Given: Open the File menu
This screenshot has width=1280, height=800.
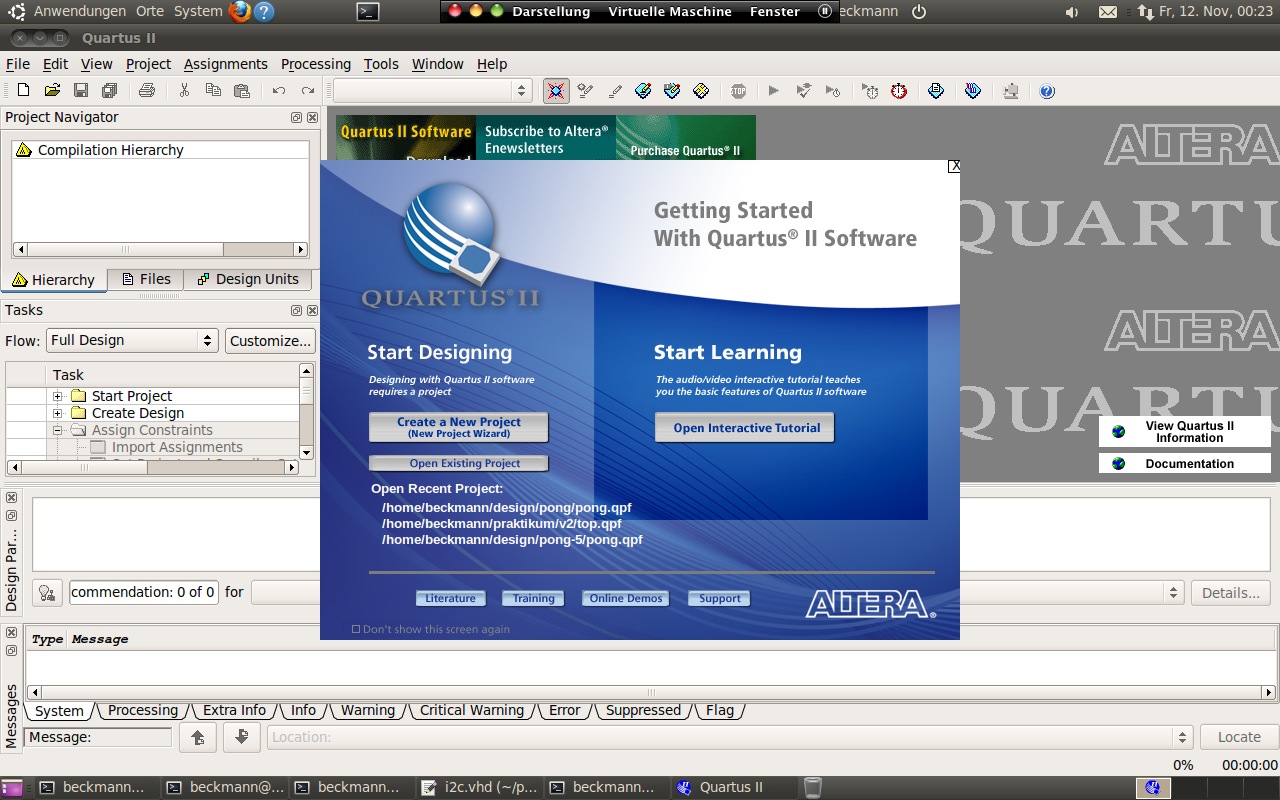Looking at the screenshot, I should point(18,64).
